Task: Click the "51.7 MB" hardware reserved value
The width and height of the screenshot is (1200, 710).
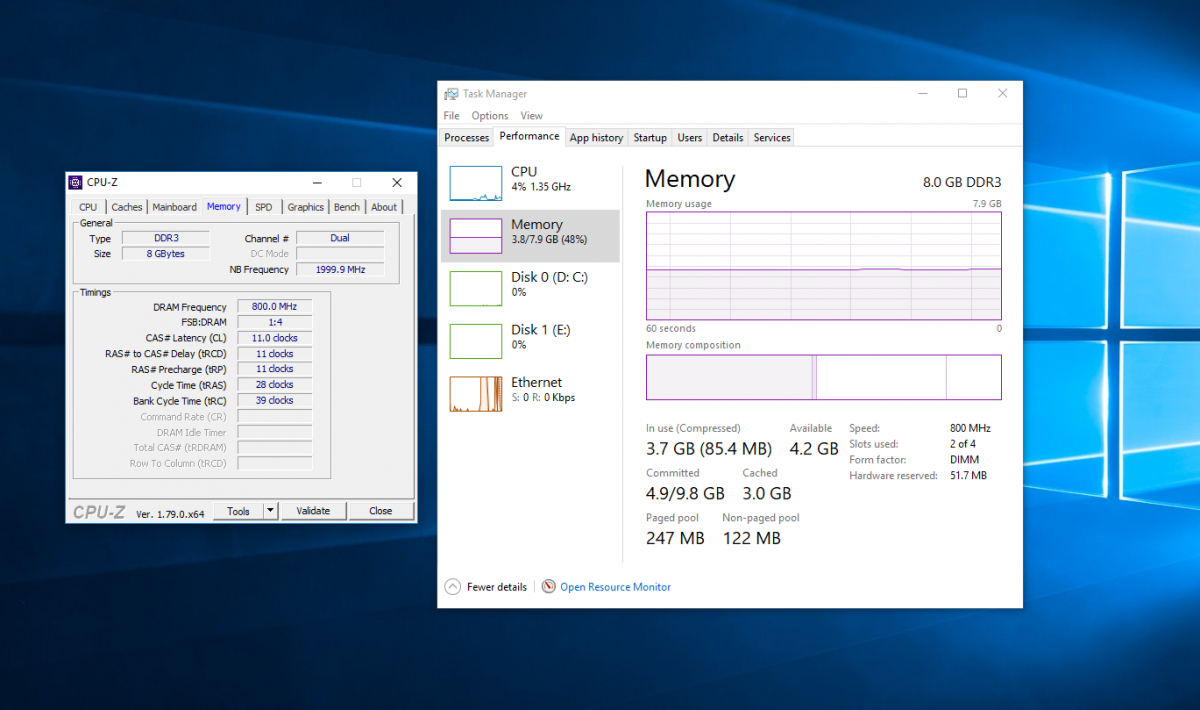Action: coord(968,476)
